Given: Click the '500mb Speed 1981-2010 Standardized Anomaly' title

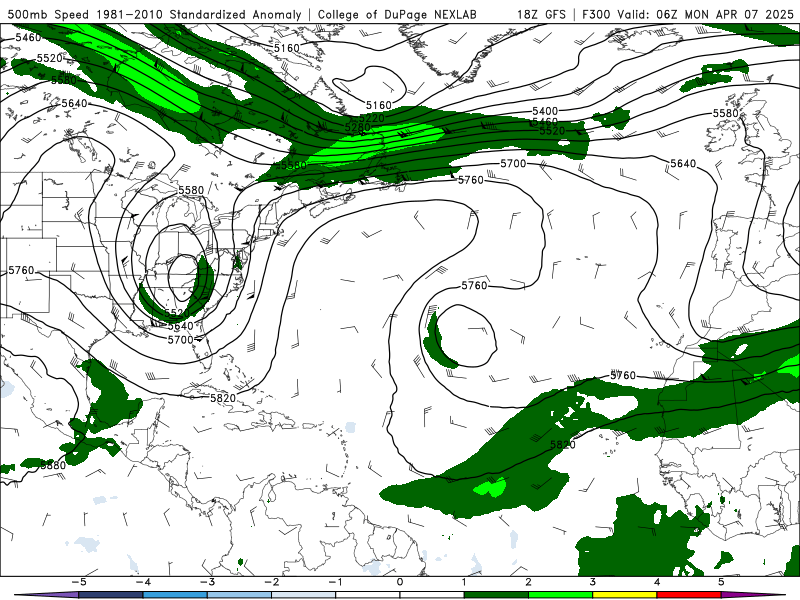Looking at the screenshot, I should pyautogui.click(x=154, y=14).
